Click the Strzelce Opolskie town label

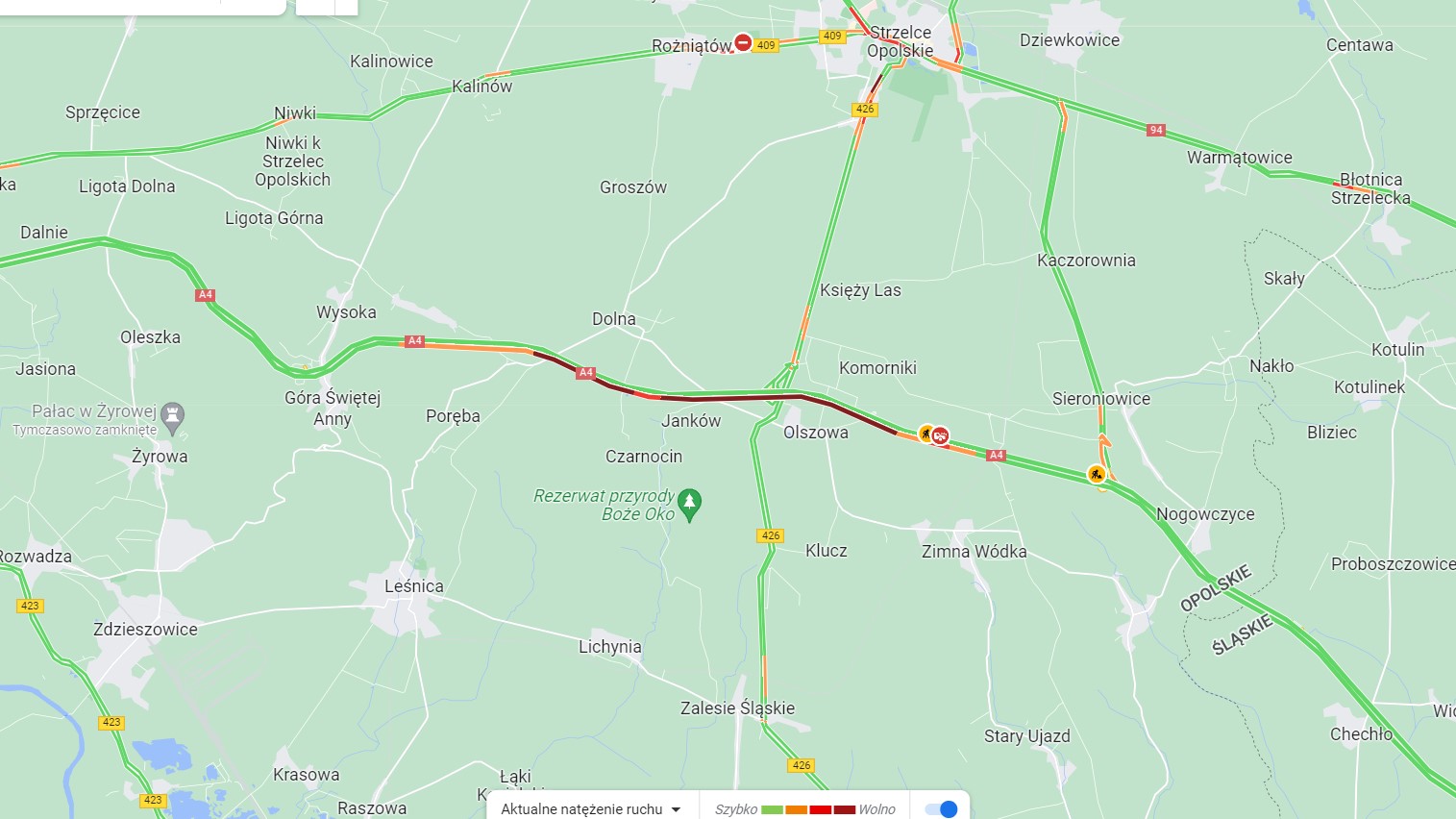[900, 41]
